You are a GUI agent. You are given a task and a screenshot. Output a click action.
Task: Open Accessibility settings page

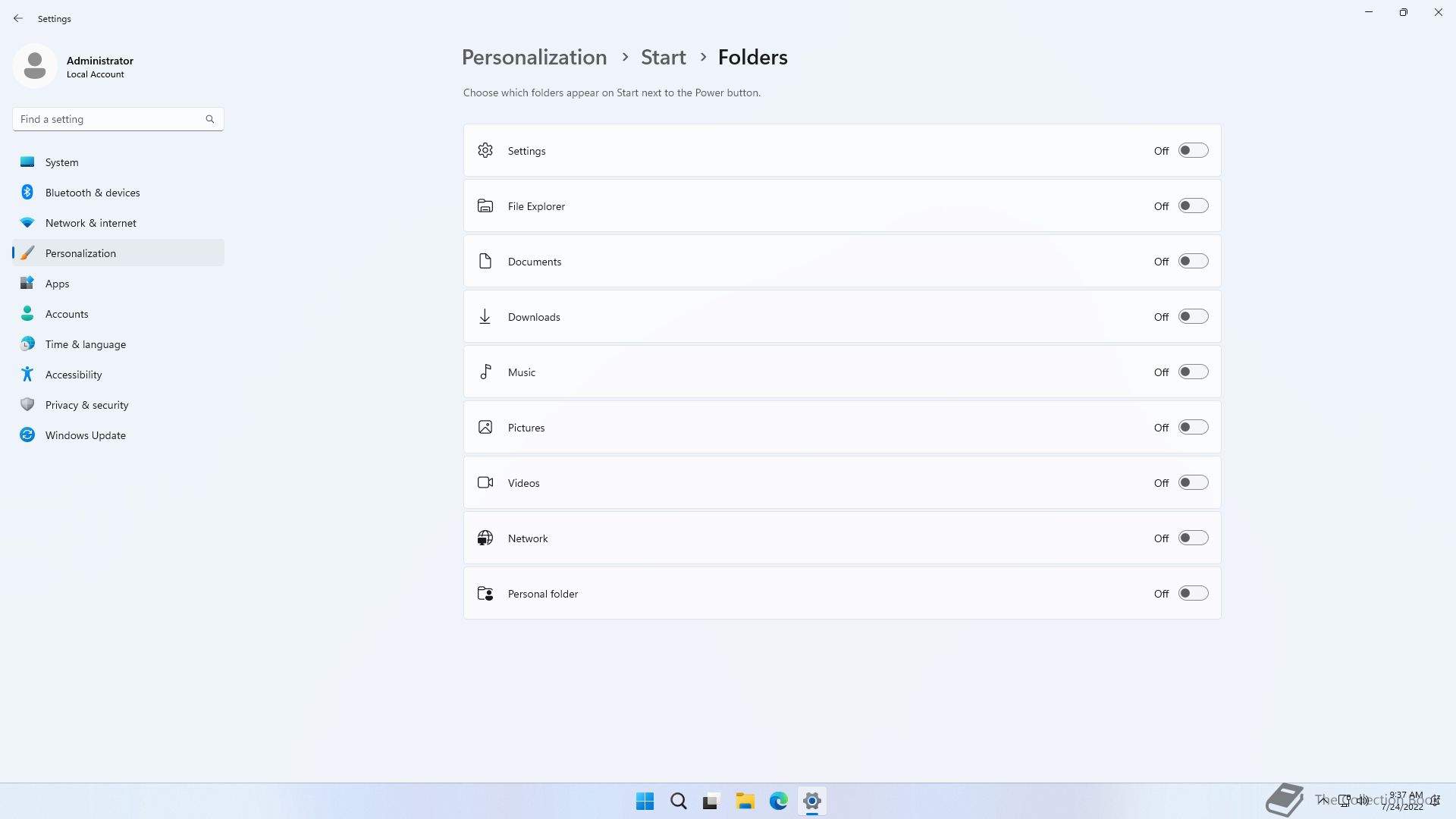click(x=74, y=375)
